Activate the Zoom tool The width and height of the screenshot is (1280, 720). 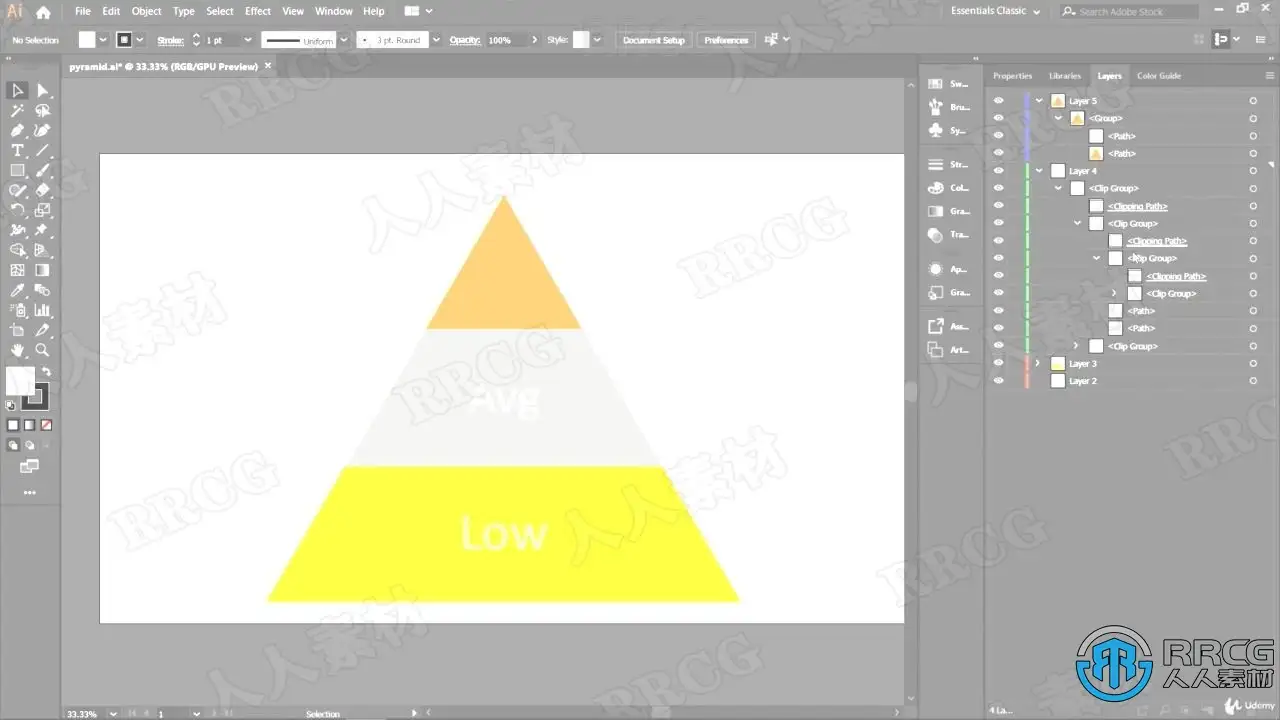coord(42,350)
